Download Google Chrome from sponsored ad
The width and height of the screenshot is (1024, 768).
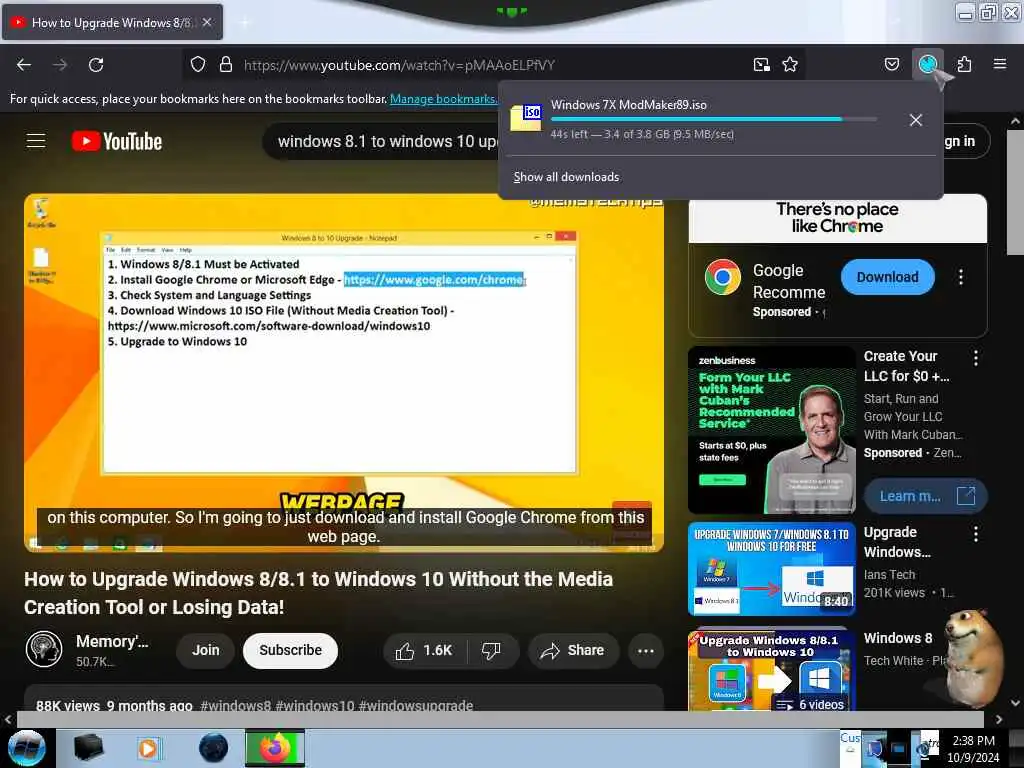coord(888,277)
